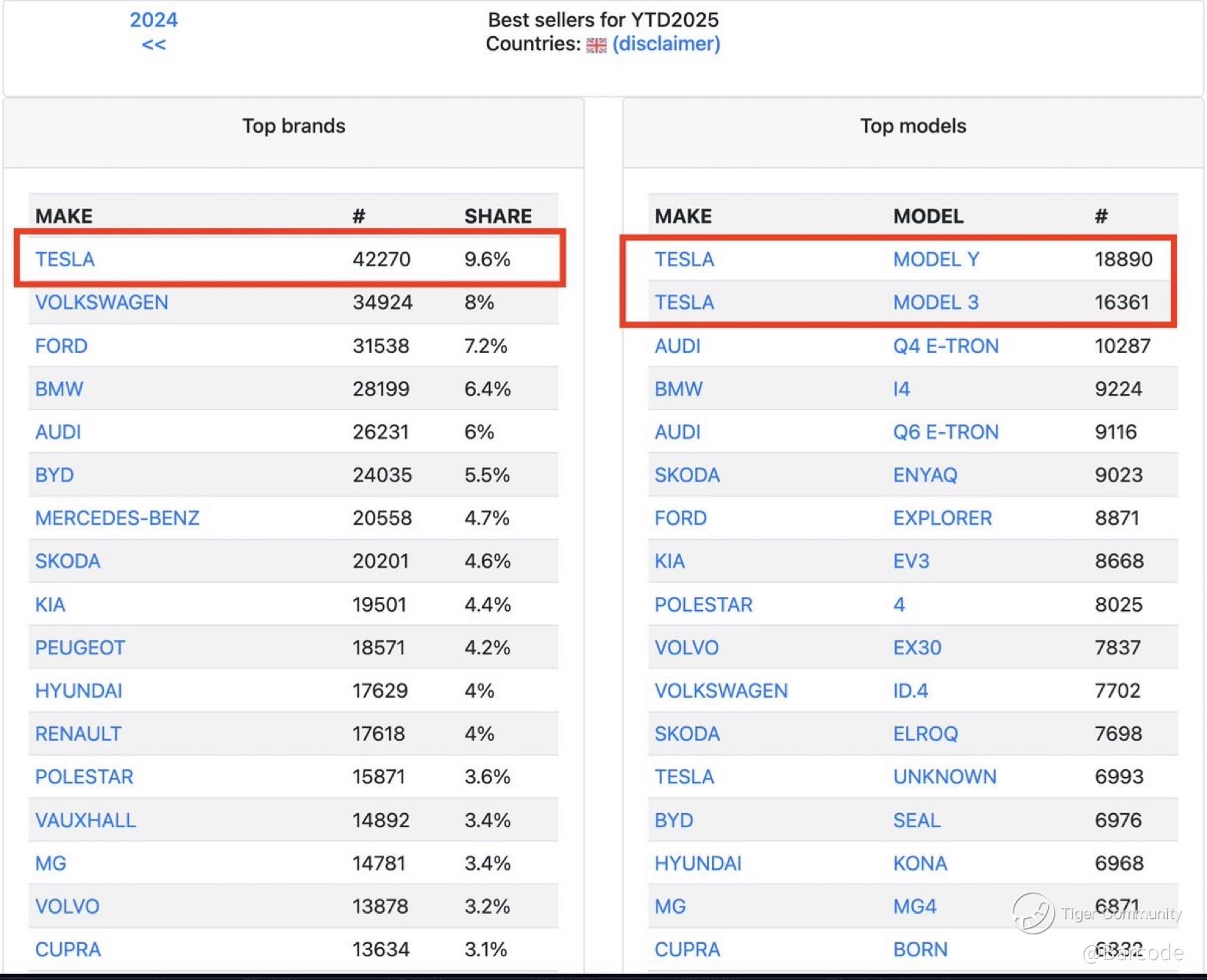Open the 2024 year link
The width and height of the screenshot is (1207, 980).
coord(154,20)
